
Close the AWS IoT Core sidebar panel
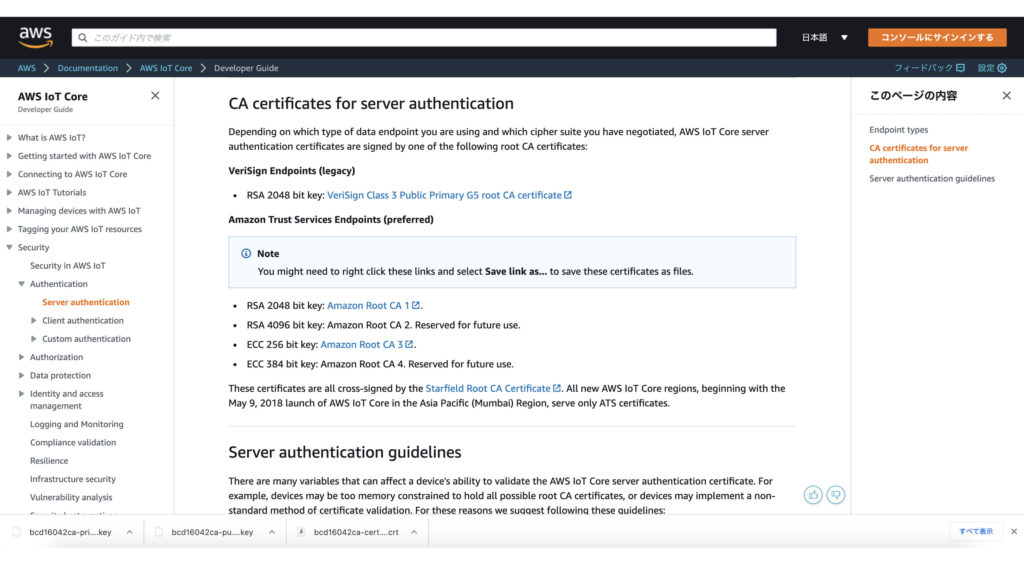pyautogui.click(x=155, y=96)
